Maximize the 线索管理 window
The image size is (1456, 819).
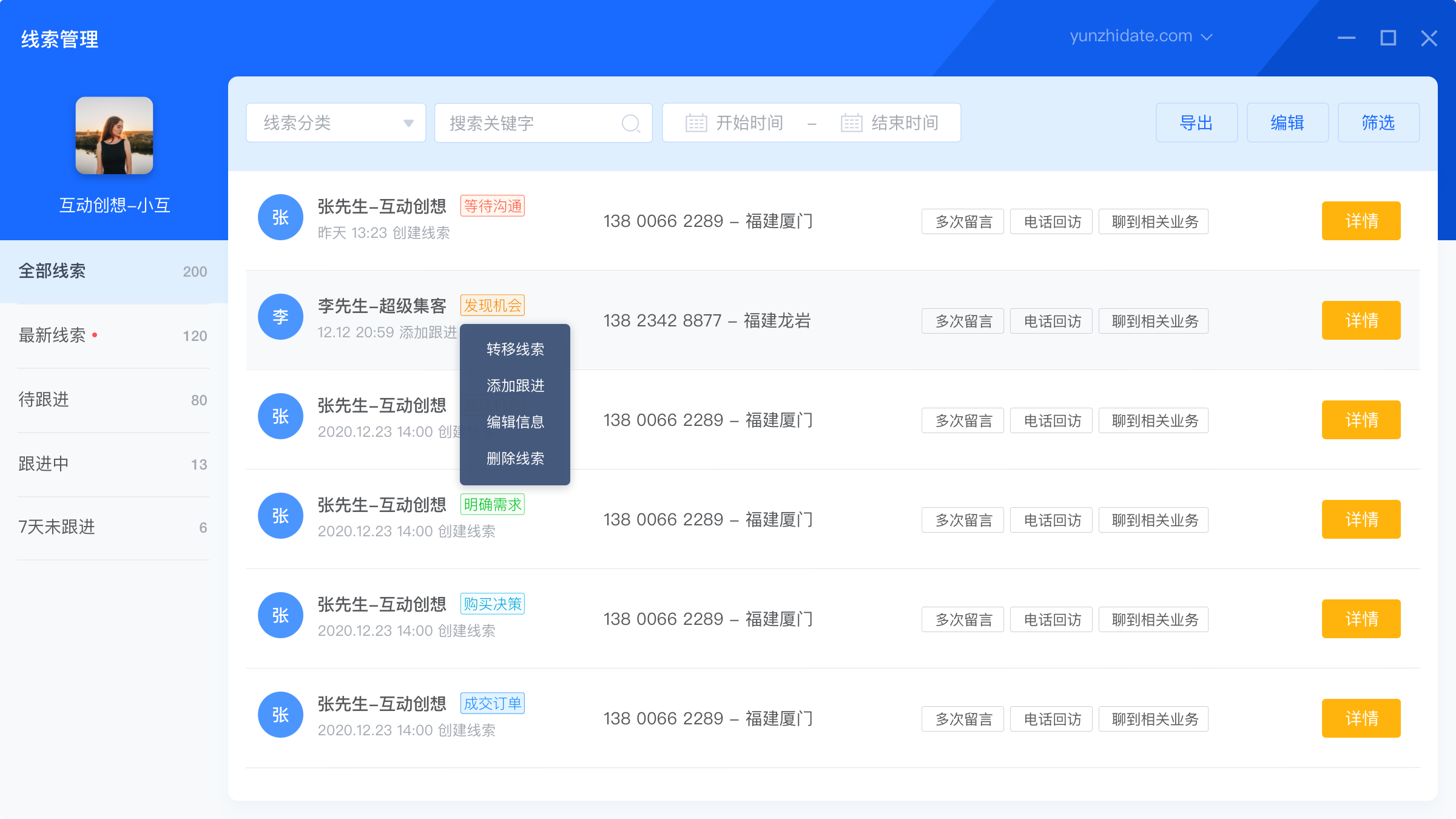click(x=1388, y=38)
